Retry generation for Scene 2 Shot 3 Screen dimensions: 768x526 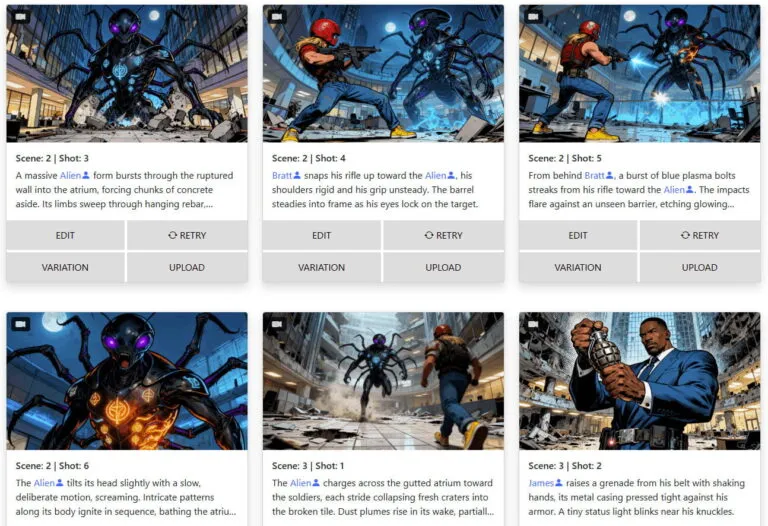(x=187, y=236)
